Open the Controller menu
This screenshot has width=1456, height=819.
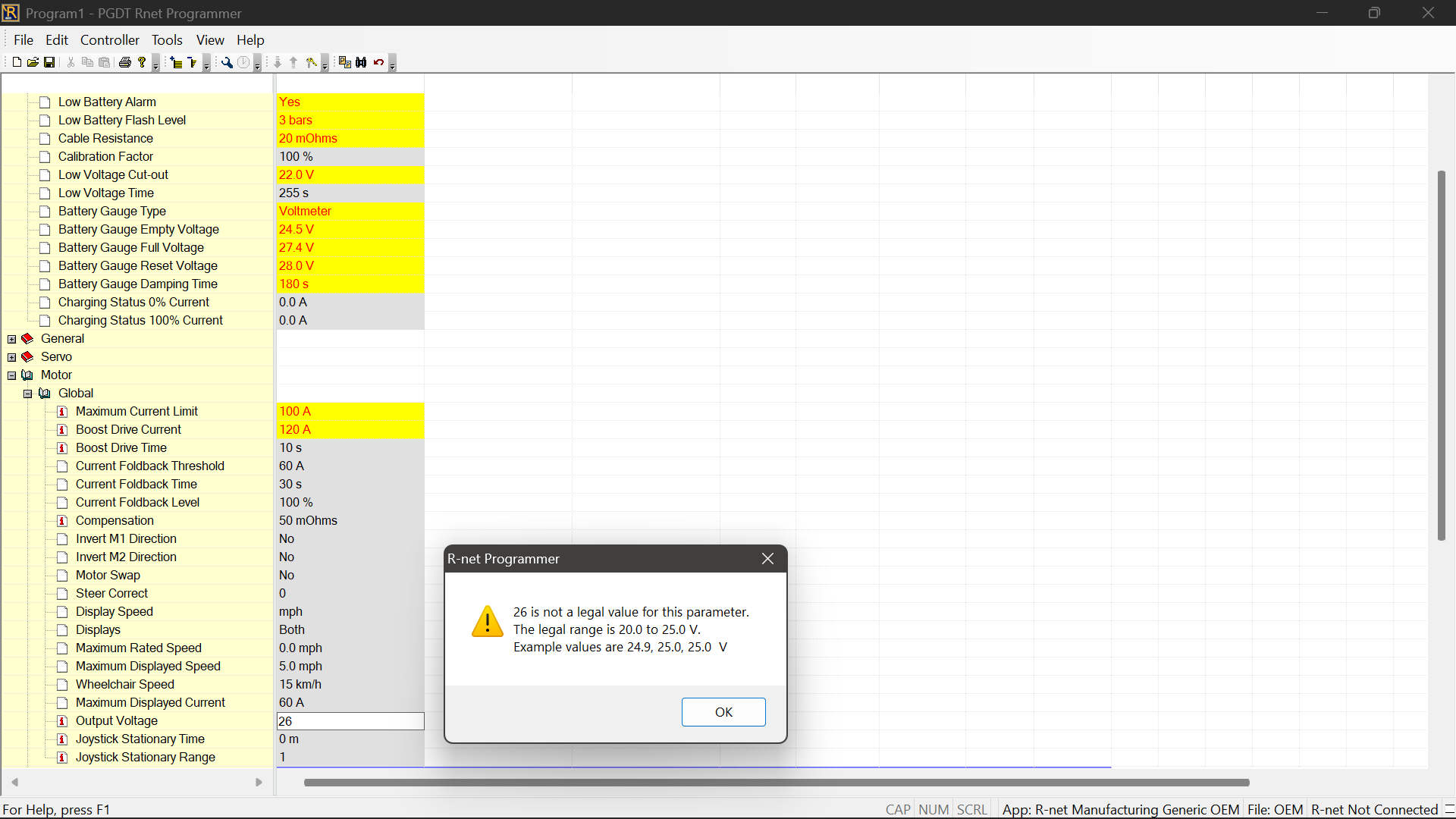pyautogui.click(x=109, y=40)
